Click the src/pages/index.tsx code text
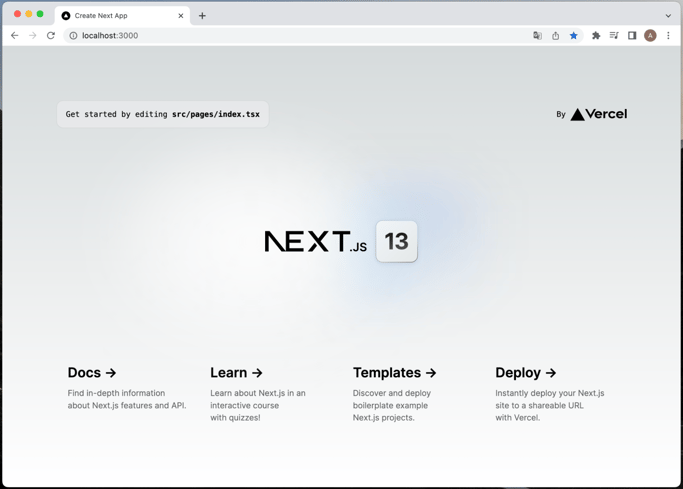This screenshot has width=683, height=489. pyautogui.click(x=216, y=114)
